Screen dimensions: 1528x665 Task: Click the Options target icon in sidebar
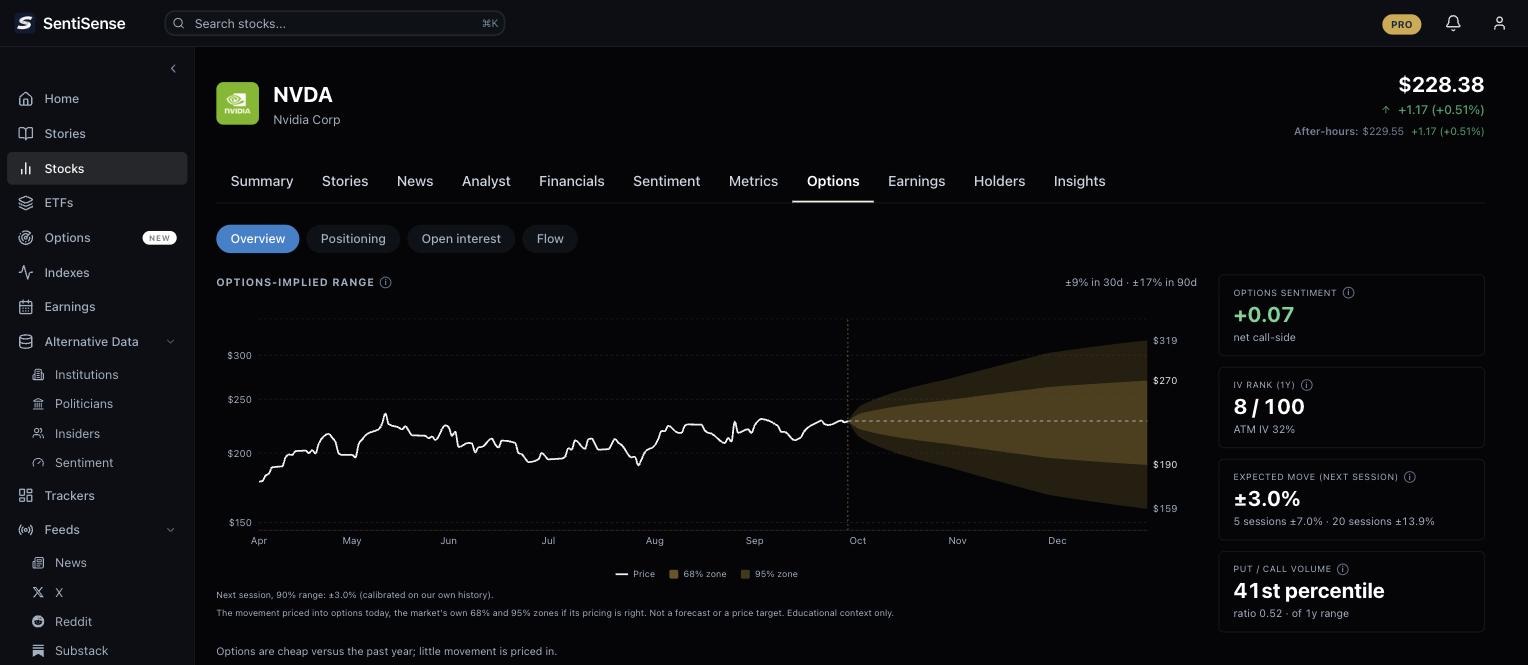coord(26,238)
